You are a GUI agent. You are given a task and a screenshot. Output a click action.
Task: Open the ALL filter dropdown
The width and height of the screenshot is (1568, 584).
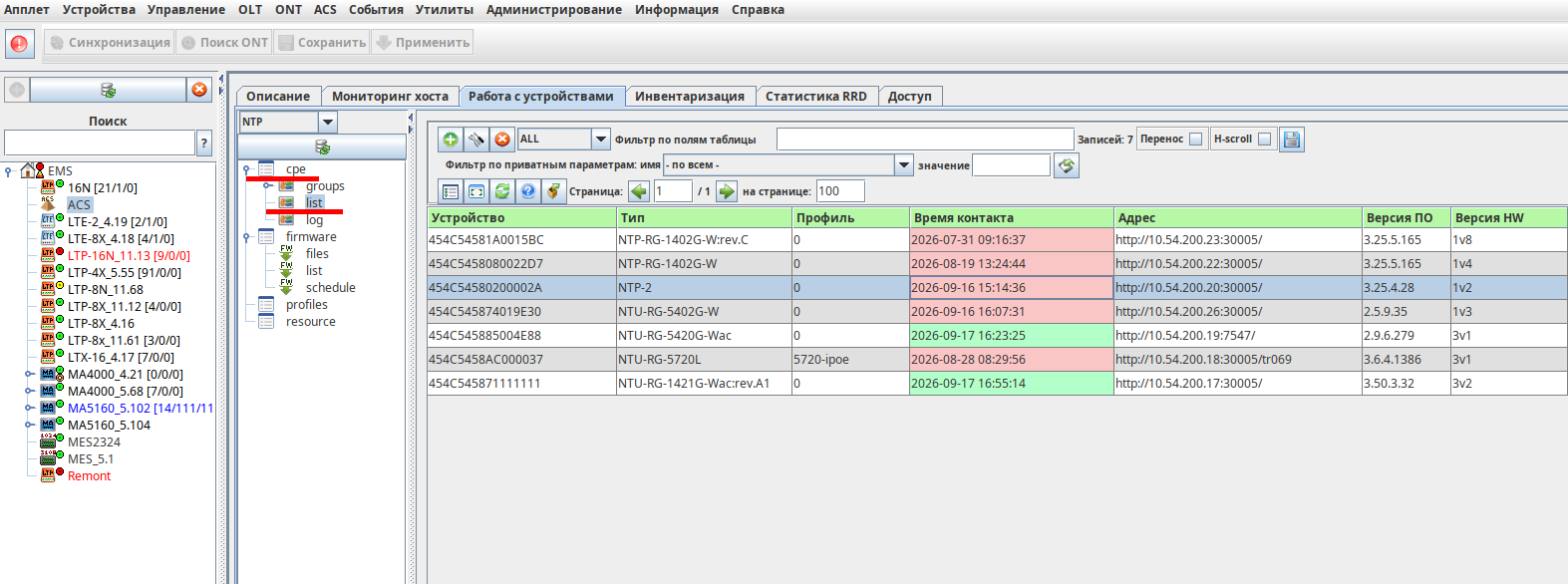(601, 140)
